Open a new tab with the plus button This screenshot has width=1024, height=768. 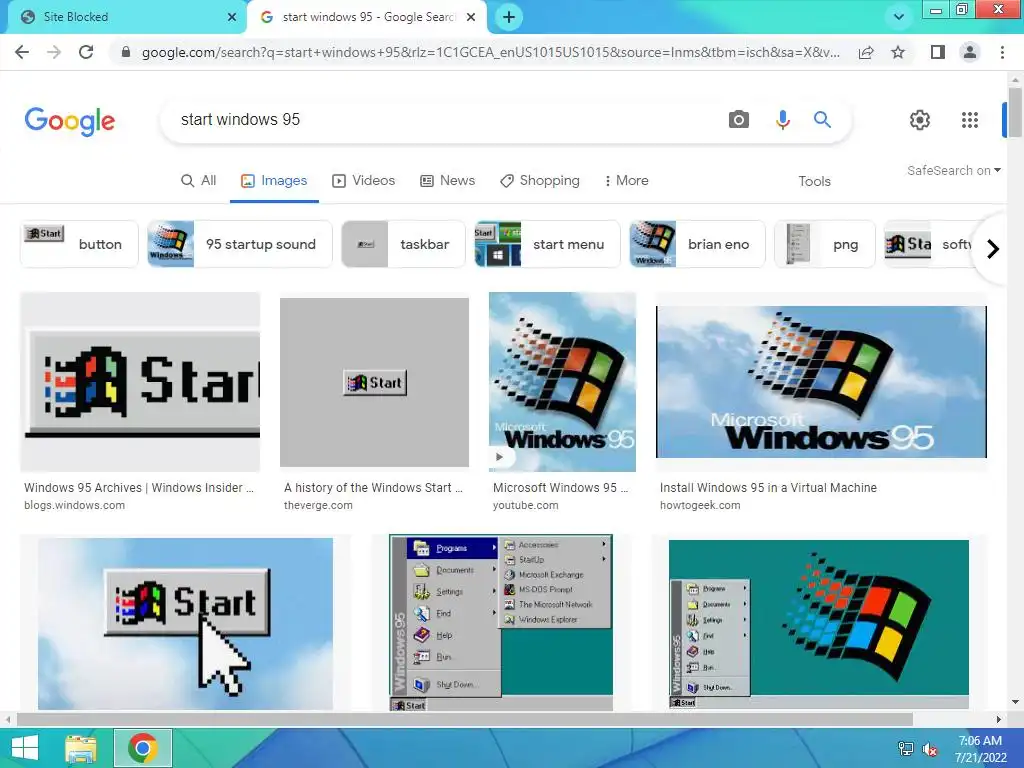click(x=509, y=17)
